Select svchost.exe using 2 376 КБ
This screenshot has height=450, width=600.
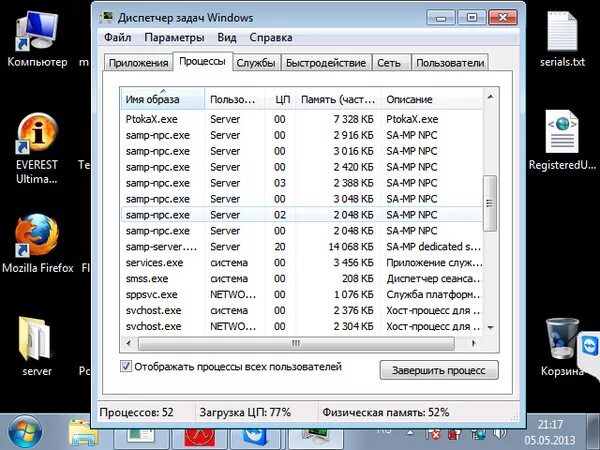(302, 311)
